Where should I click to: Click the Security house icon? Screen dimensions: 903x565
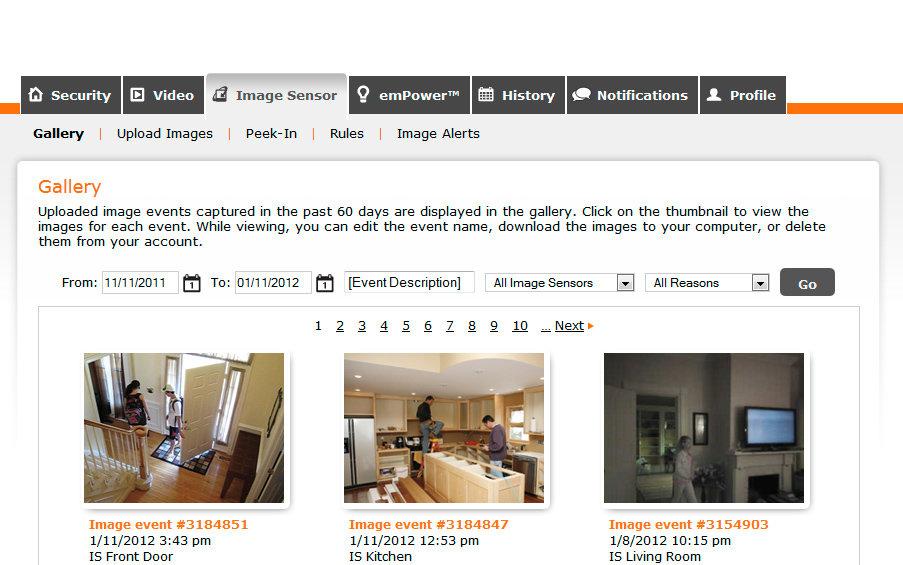[36, 94]
